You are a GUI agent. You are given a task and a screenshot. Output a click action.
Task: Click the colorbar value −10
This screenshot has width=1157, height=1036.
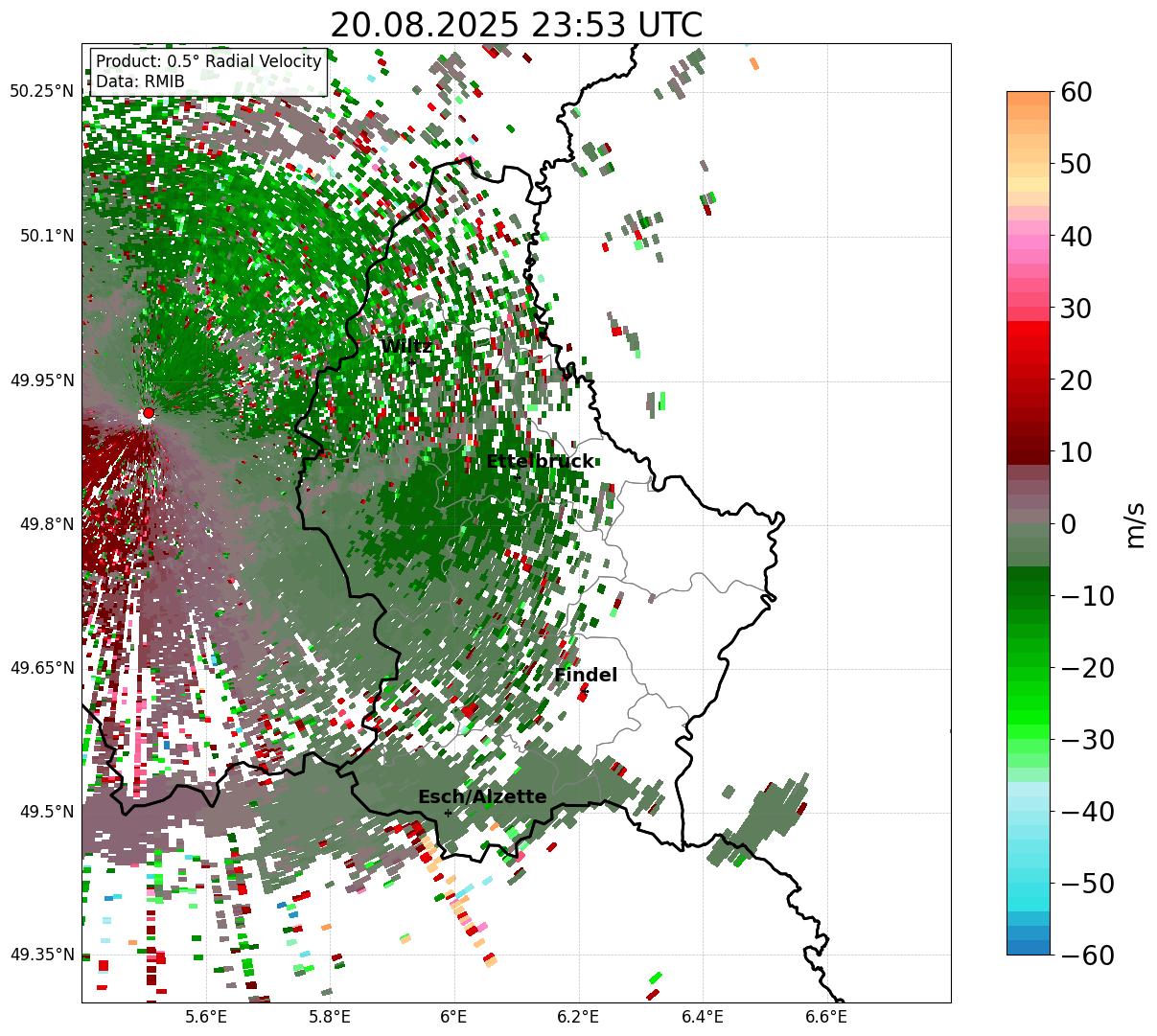(1086, 595)
